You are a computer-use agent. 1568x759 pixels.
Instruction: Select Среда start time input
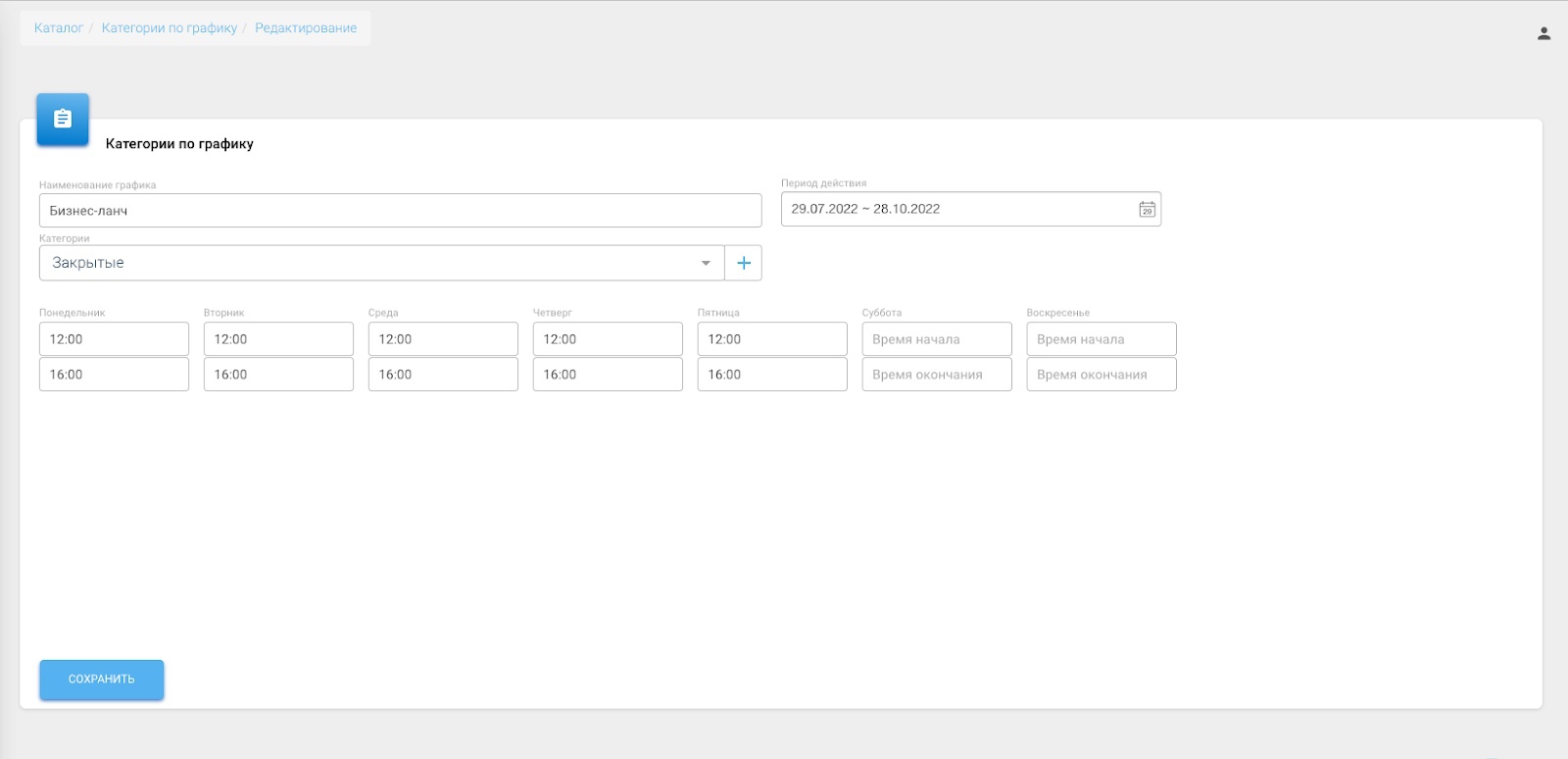[x=443, y=339]
